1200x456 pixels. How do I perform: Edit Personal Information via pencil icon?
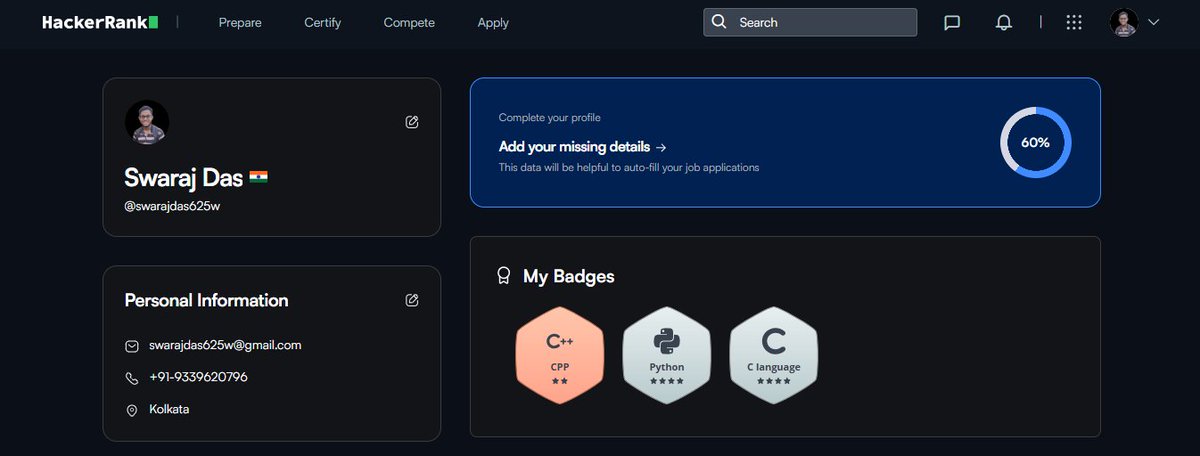(x=412, y=300)
